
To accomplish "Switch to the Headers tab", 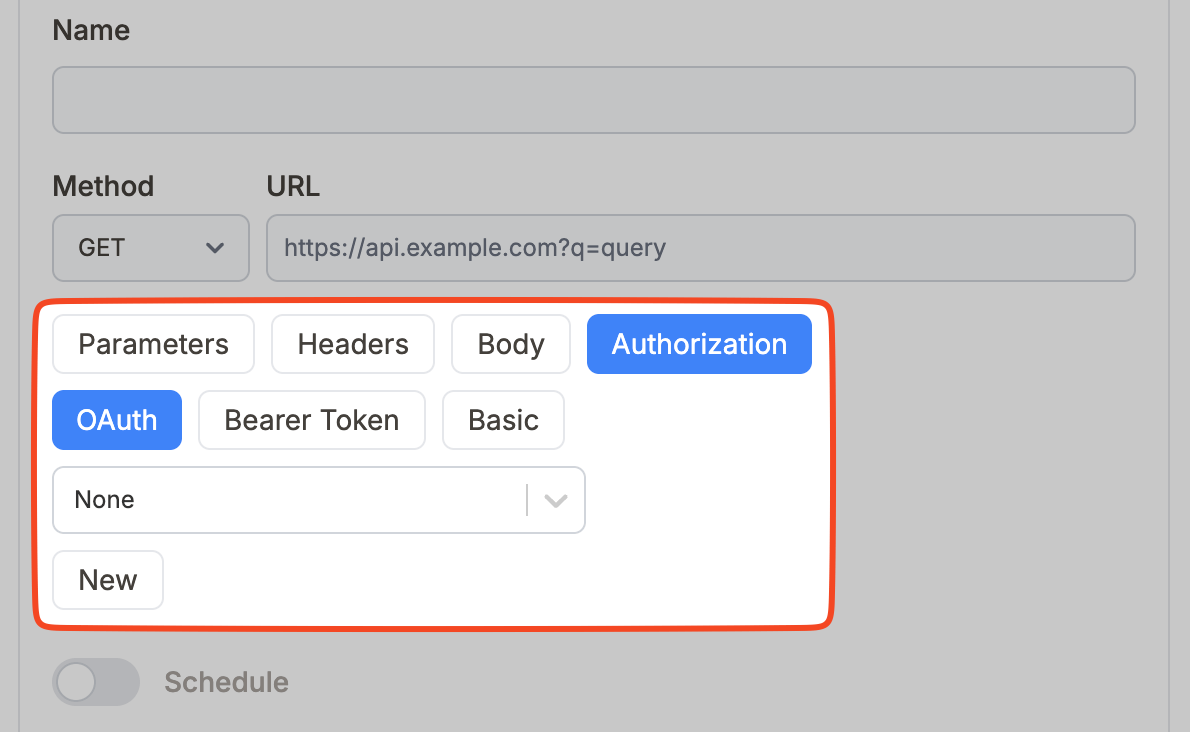I will tap(352, 343).
